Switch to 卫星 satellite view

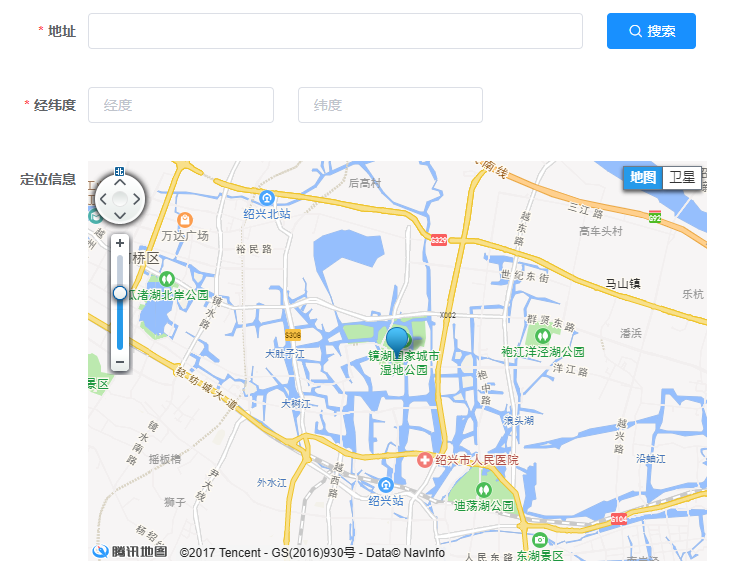(682, 178)
